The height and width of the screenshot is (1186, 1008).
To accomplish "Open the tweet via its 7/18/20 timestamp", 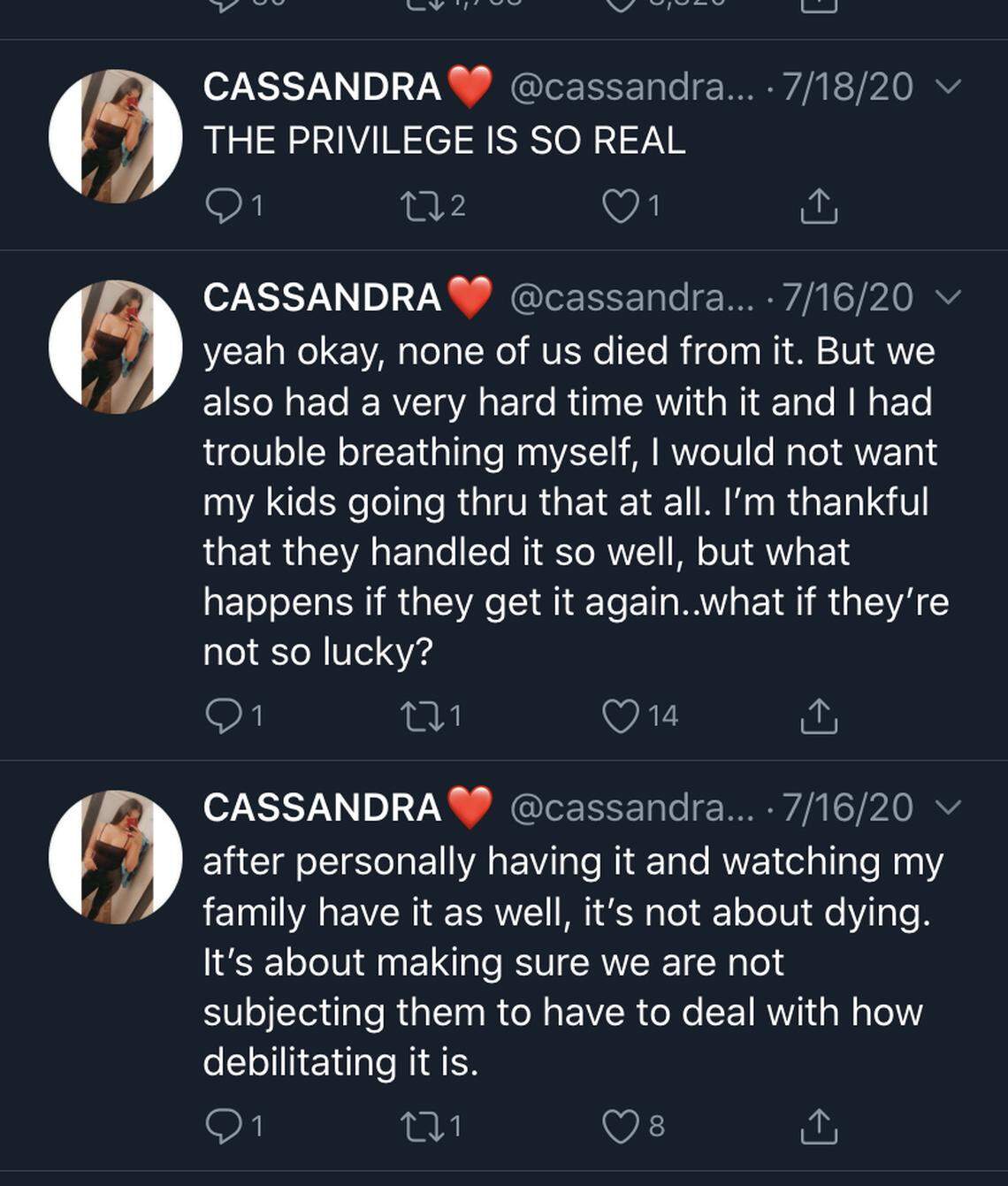I will (x=844, y=86).
